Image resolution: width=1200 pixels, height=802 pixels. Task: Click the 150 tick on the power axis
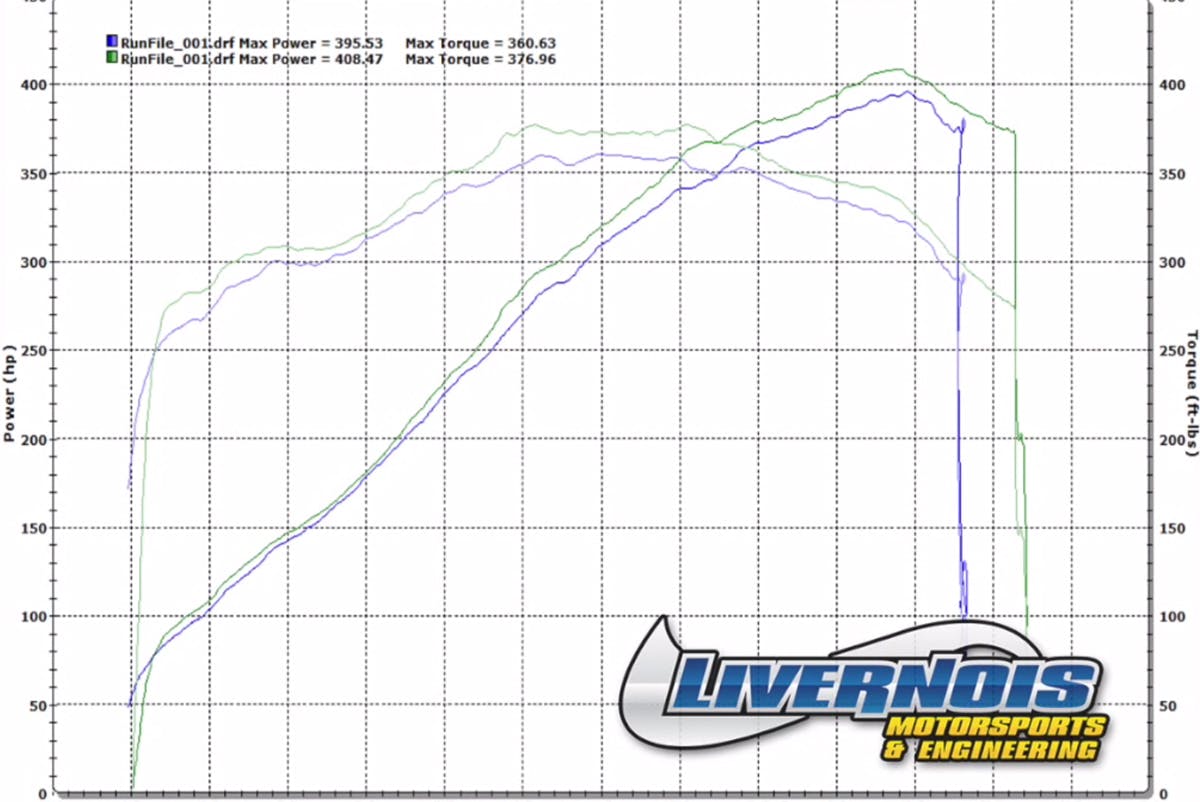click(x=35, y=528)
